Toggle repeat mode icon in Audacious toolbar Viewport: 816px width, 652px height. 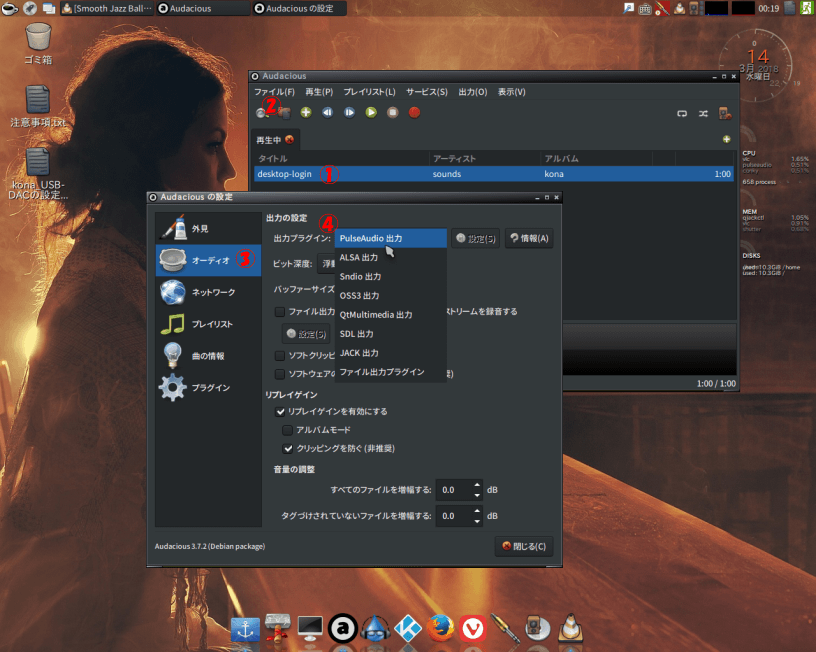point(682,113)
